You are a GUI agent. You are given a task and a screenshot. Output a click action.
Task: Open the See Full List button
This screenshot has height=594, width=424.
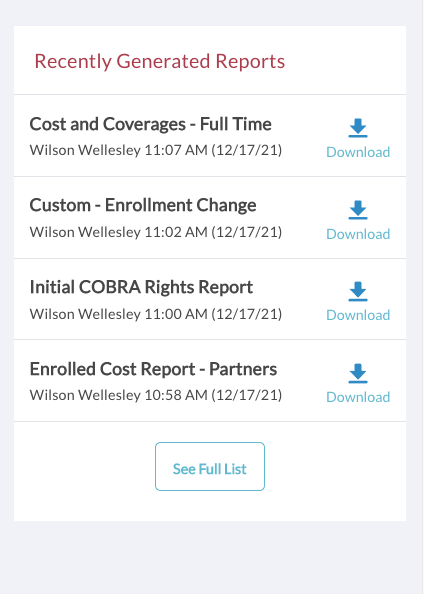click(210, 466)
